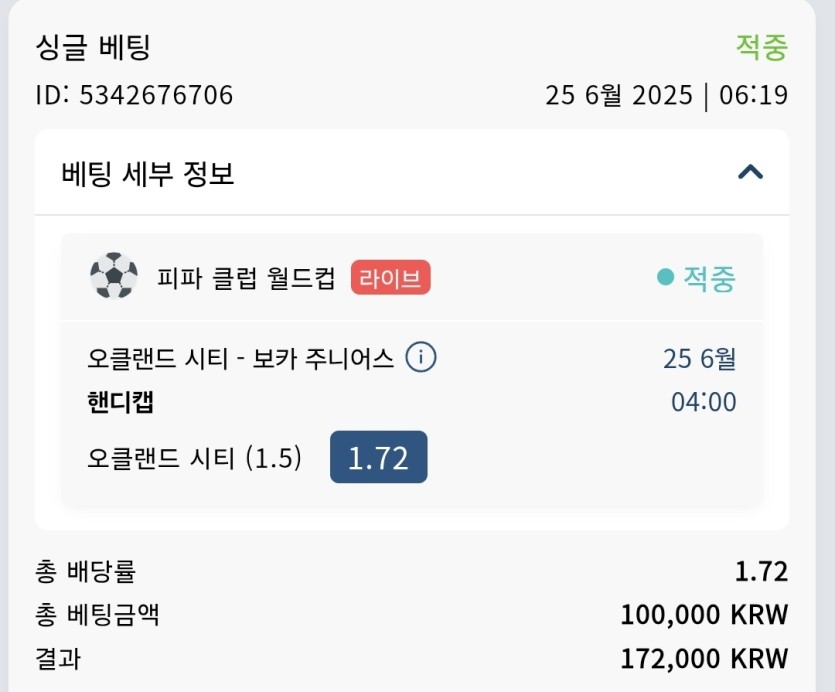The height and width of the screenshot is (692, 835).
Task: Click the 핸디캡 market label
Action: coord(120,402)
